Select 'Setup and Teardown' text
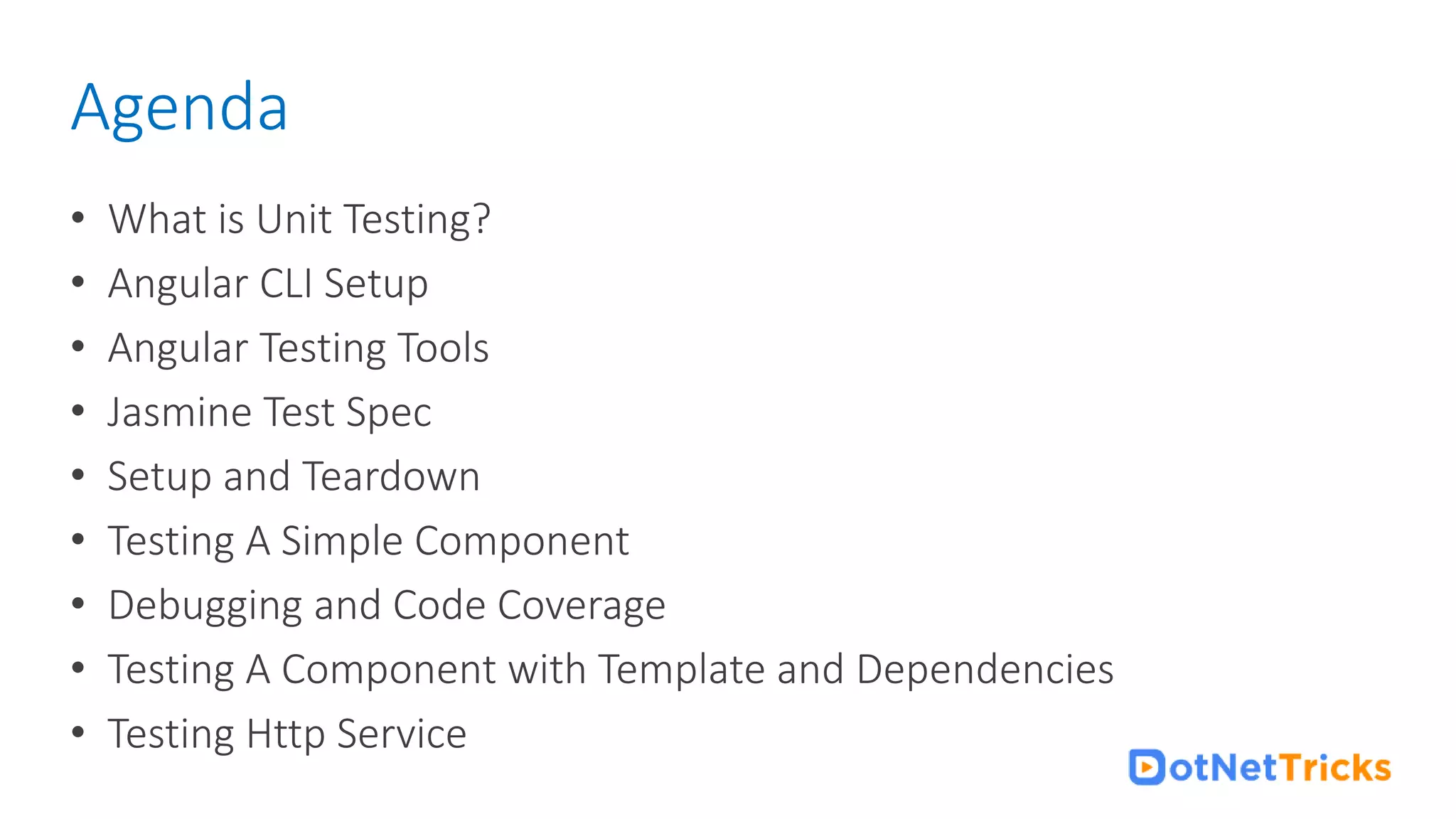This screenshot has height=819, width=1456. tap(294, 477)
